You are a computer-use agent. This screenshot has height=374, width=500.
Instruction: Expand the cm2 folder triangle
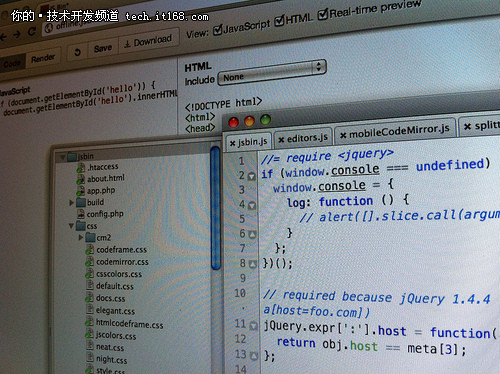81,238
